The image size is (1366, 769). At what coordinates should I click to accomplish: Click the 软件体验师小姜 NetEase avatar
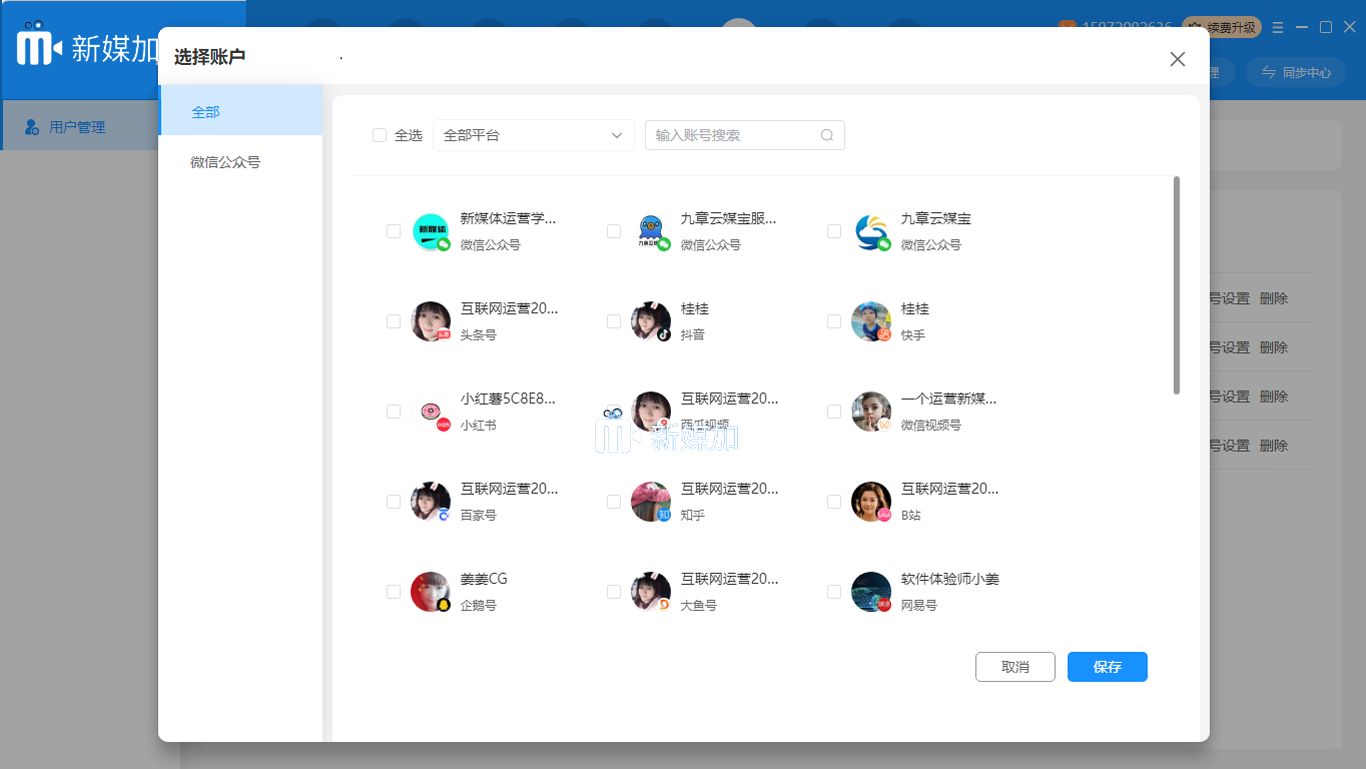pos(871,592)
